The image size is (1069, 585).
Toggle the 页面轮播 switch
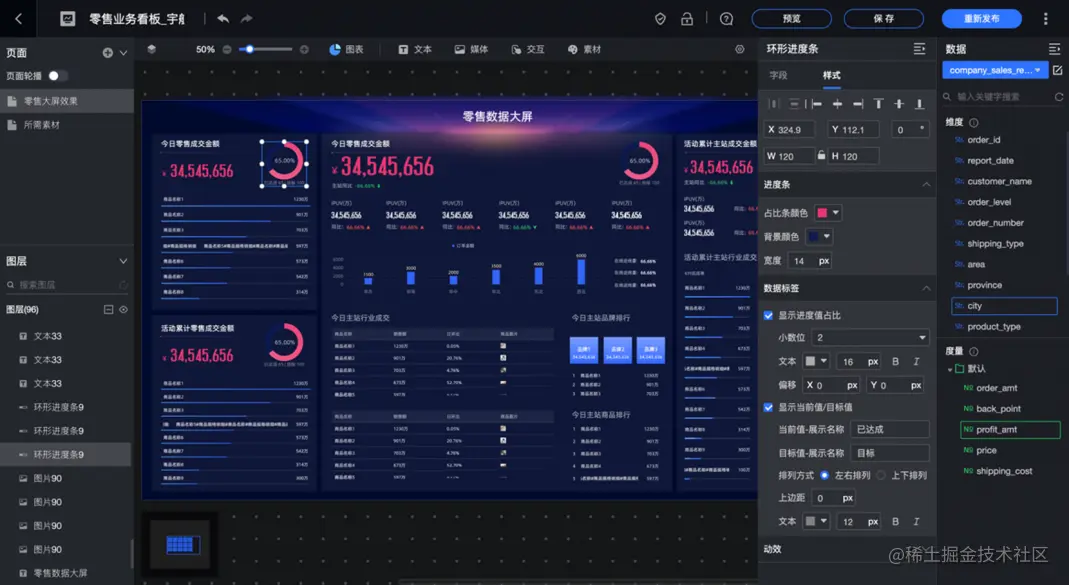click(58, 75)
